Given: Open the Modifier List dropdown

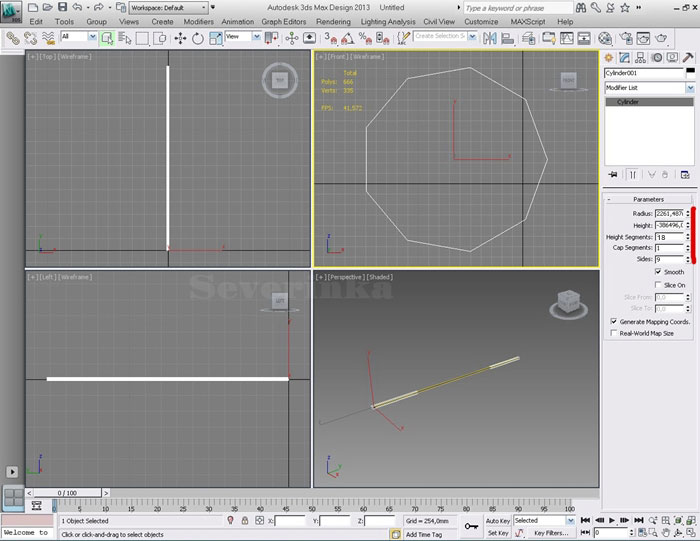Looking at the screenshot, I should [689, 88].
